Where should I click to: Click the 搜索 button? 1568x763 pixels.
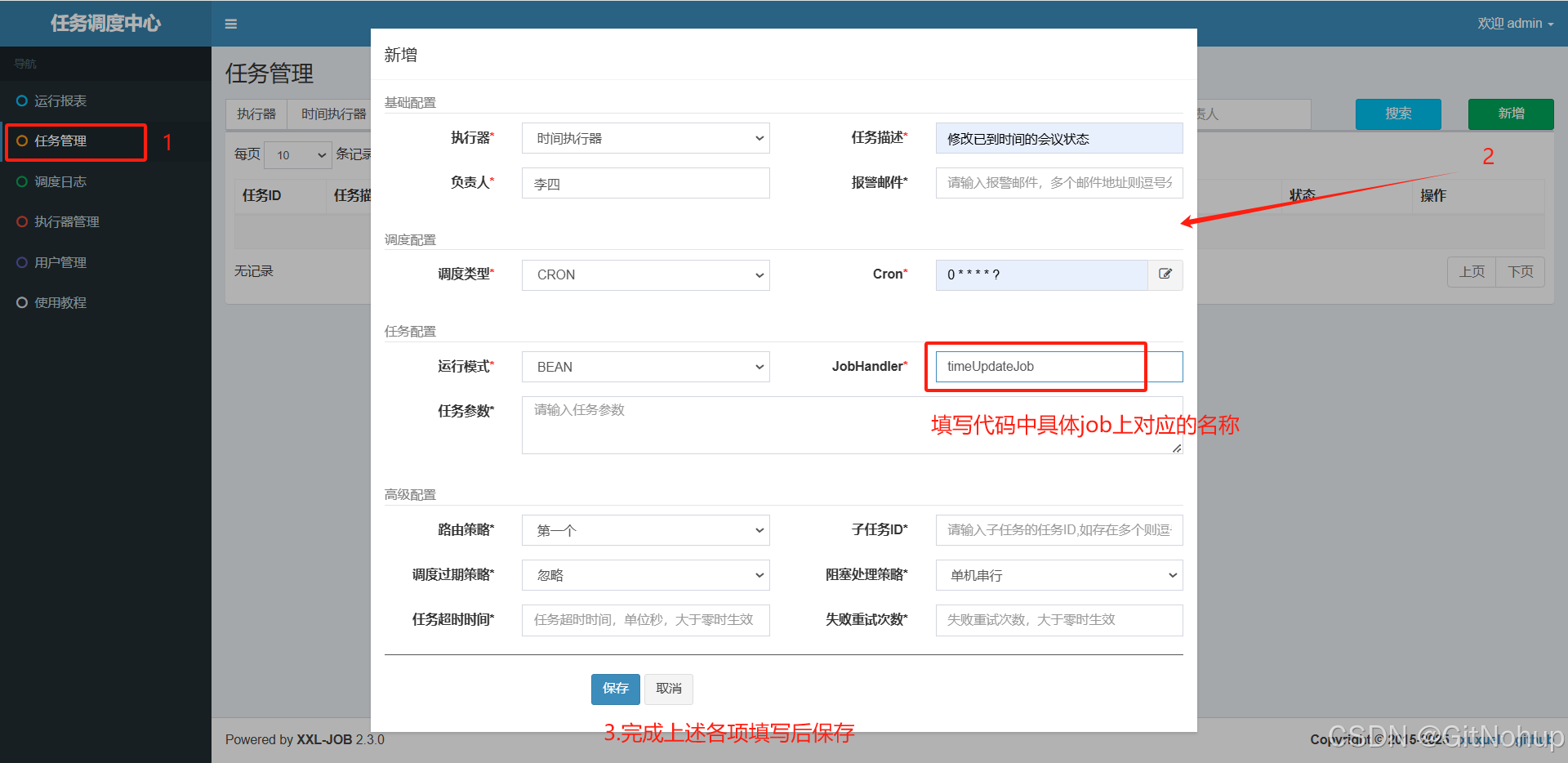point(1398,114)
